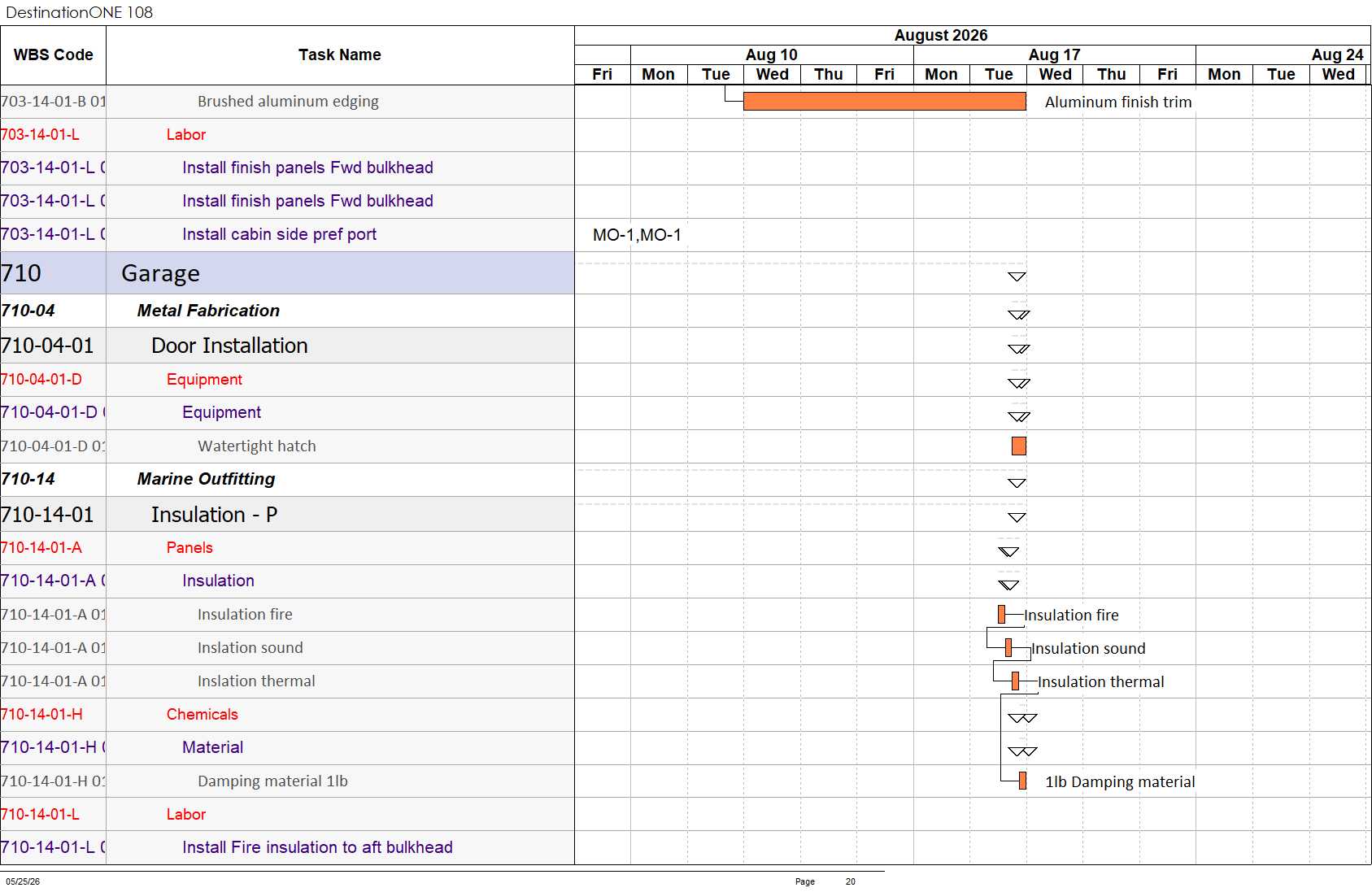Click the Panels row summary triangle marker
This screenshot has width=1372, height=892.
[1008, 551]
